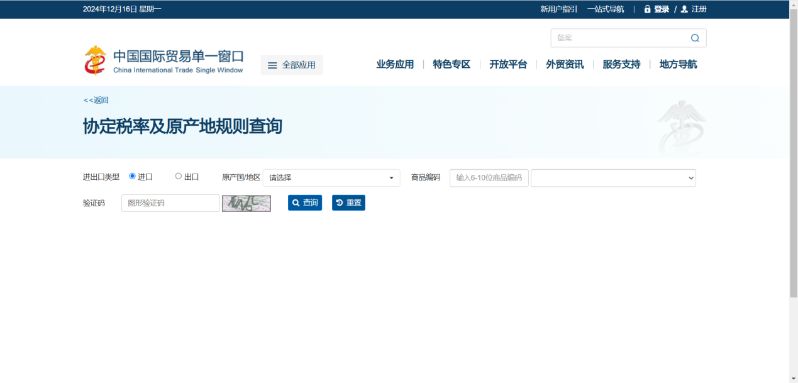Image resolution: width=798 pixels, height=383 pixels.
Task: Open the 服务支持 menu
Action: click(x=621, y=65)
